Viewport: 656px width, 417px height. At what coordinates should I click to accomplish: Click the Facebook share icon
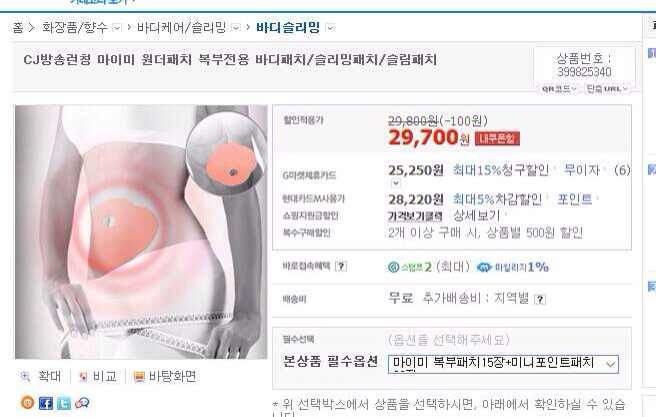(x=46, y=403)
